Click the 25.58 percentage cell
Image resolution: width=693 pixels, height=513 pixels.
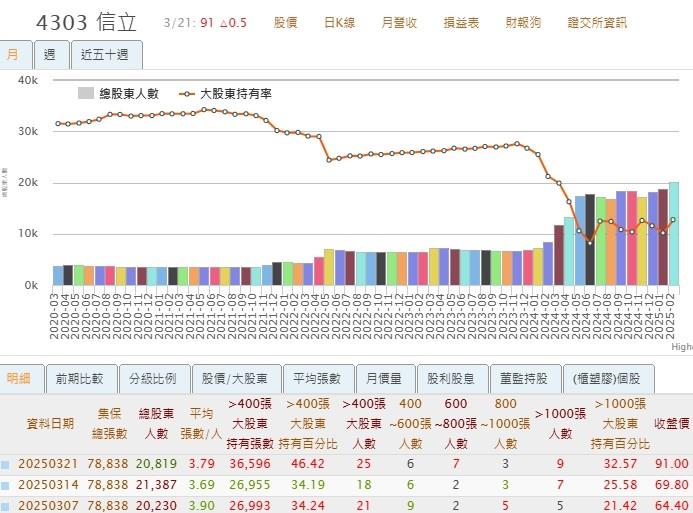click(620, 485)
